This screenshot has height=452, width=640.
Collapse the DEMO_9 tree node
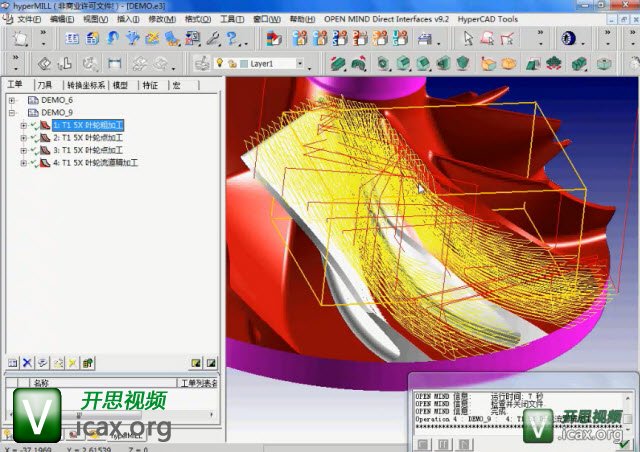12,113
